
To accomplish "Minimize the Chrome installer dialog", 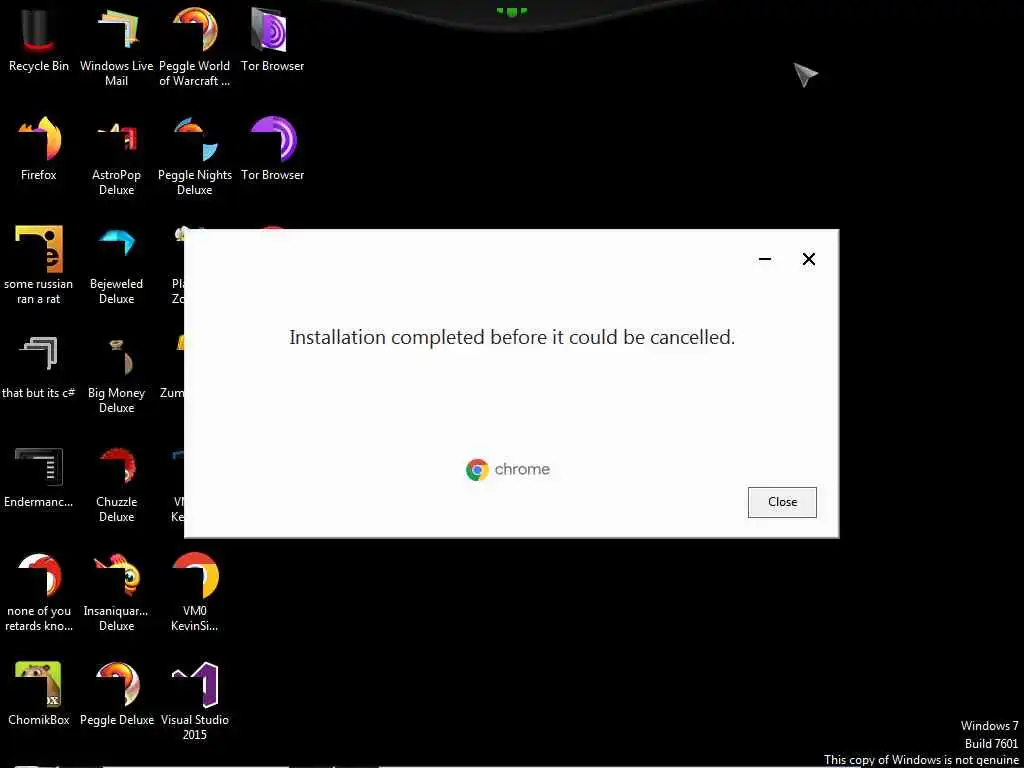I will point(765,259).
